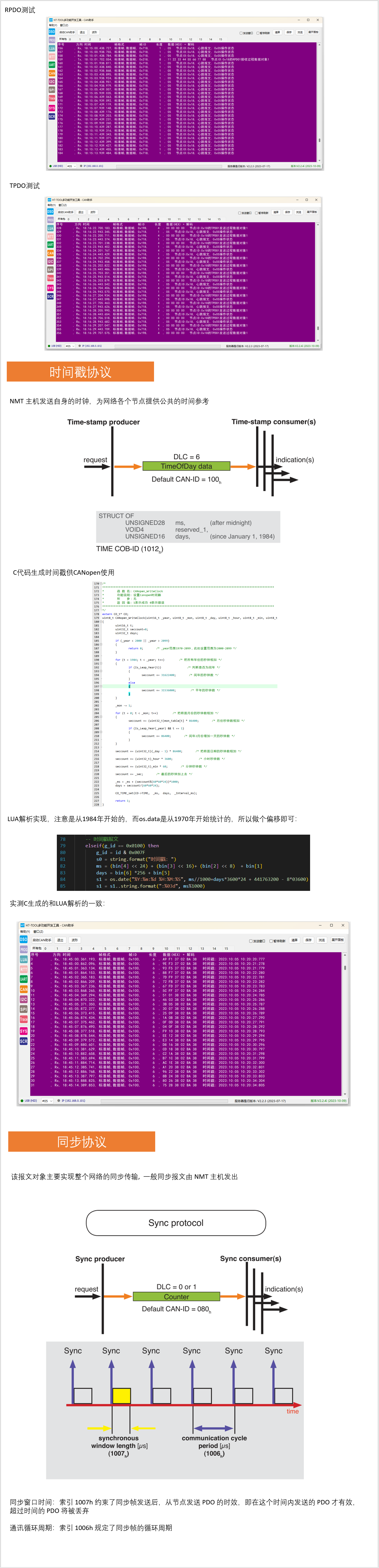This screenshot has width=379, height=1568.
Task: Select CAN icon in RPDO test window
Action: (52, 73)
